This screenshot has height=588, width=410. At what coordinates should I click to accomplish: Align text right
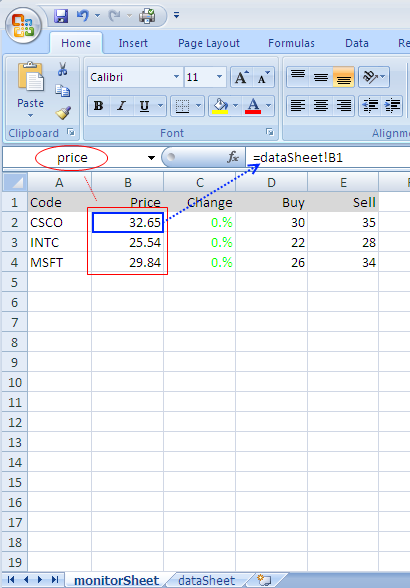(343, 106)
